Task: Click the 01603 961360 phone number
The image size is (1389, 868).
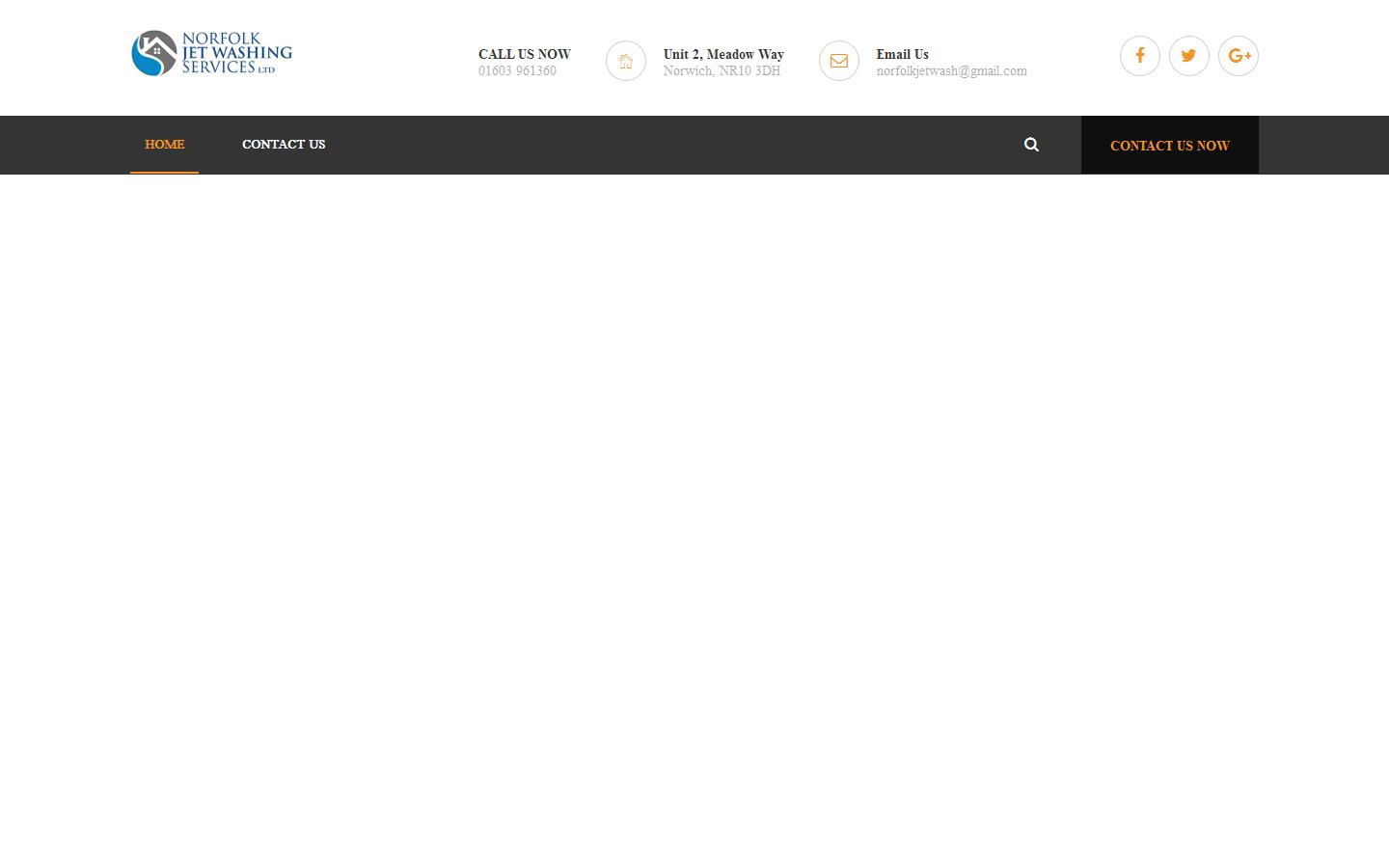Action: [517, 70]
